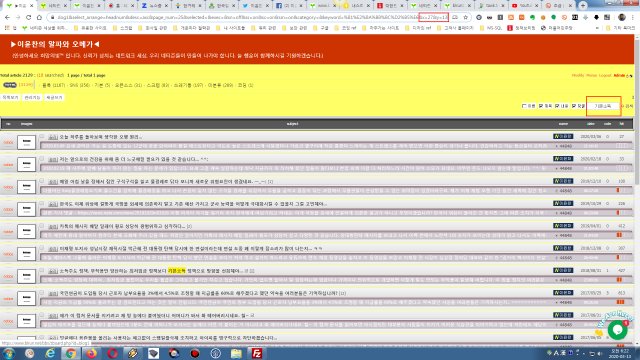Open FileZilla from the taskbar

click(257, 353)
